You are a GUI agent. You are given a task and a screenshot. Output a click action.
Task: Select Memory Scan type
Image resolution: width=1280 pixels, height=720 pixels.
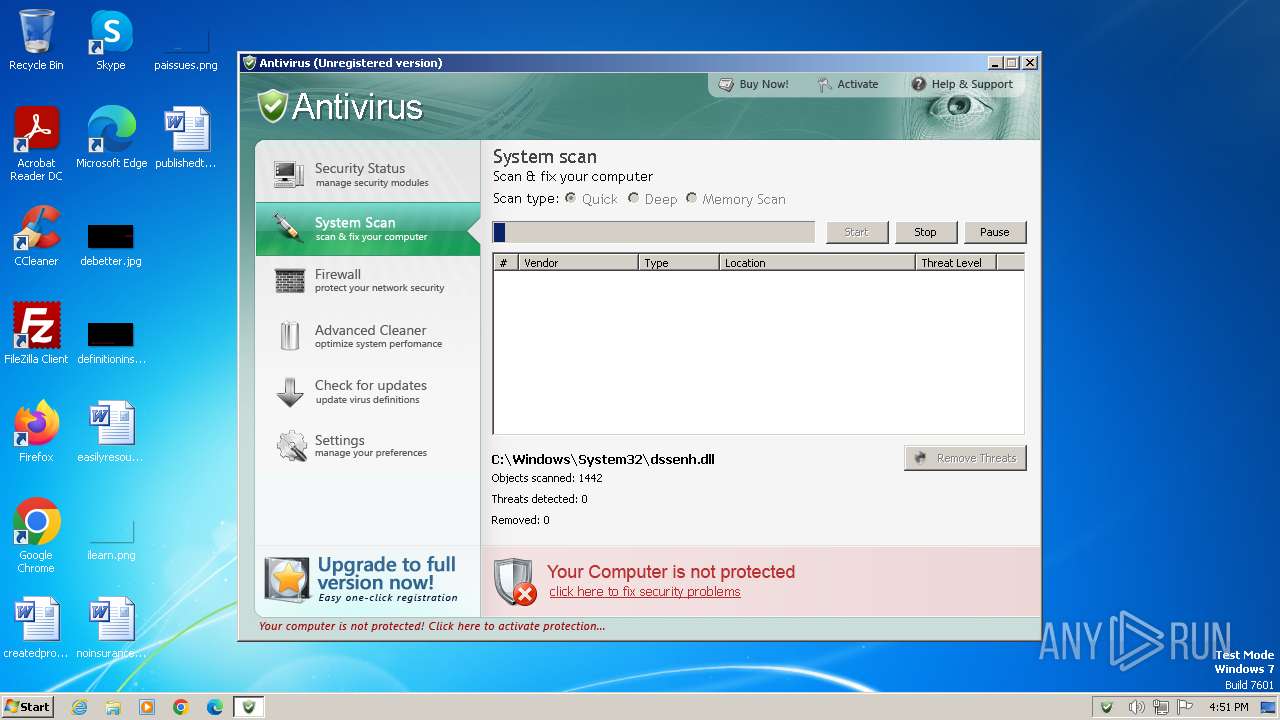point(691,198)
